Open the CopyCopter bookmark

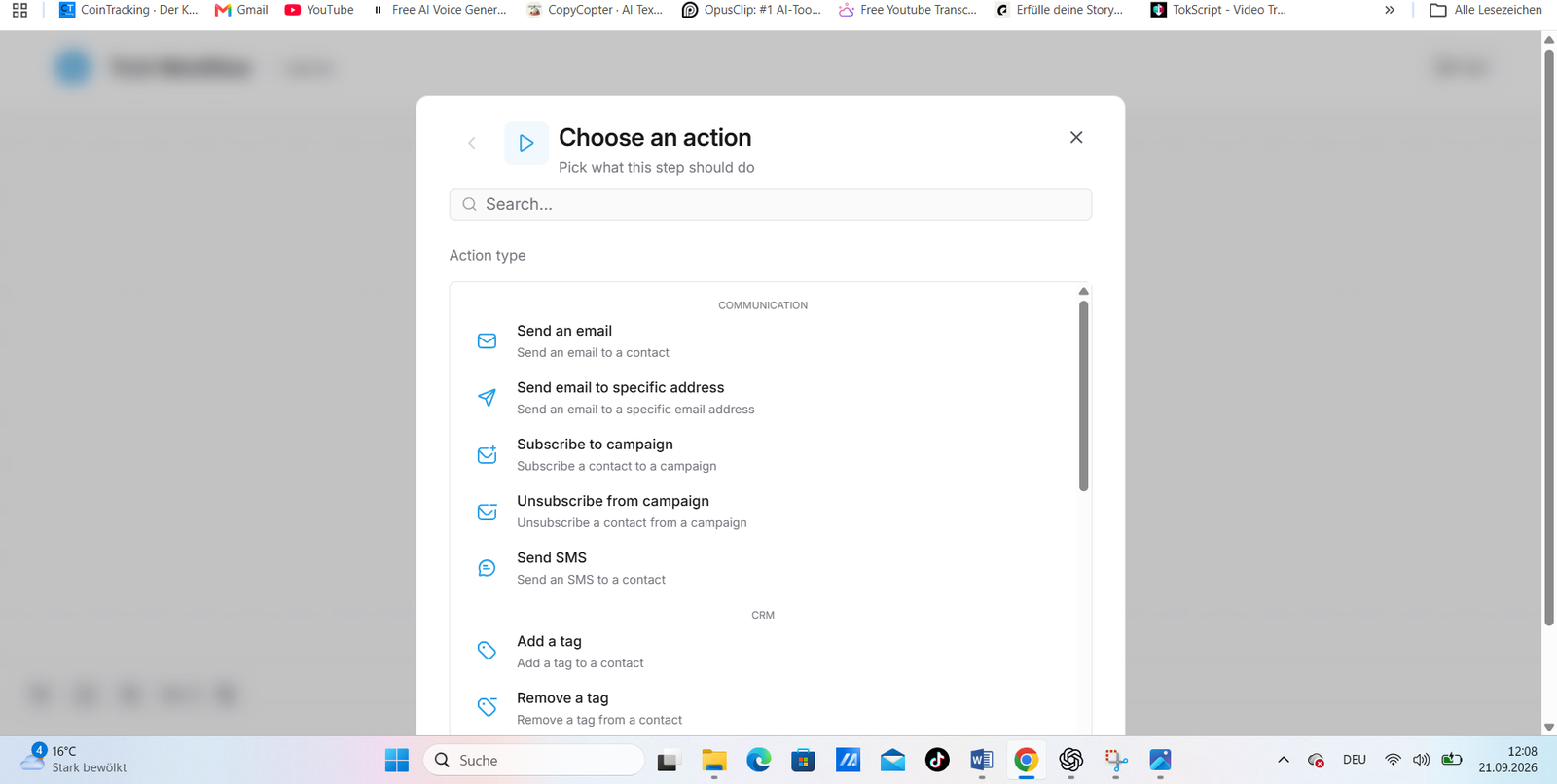coord(595,10)
